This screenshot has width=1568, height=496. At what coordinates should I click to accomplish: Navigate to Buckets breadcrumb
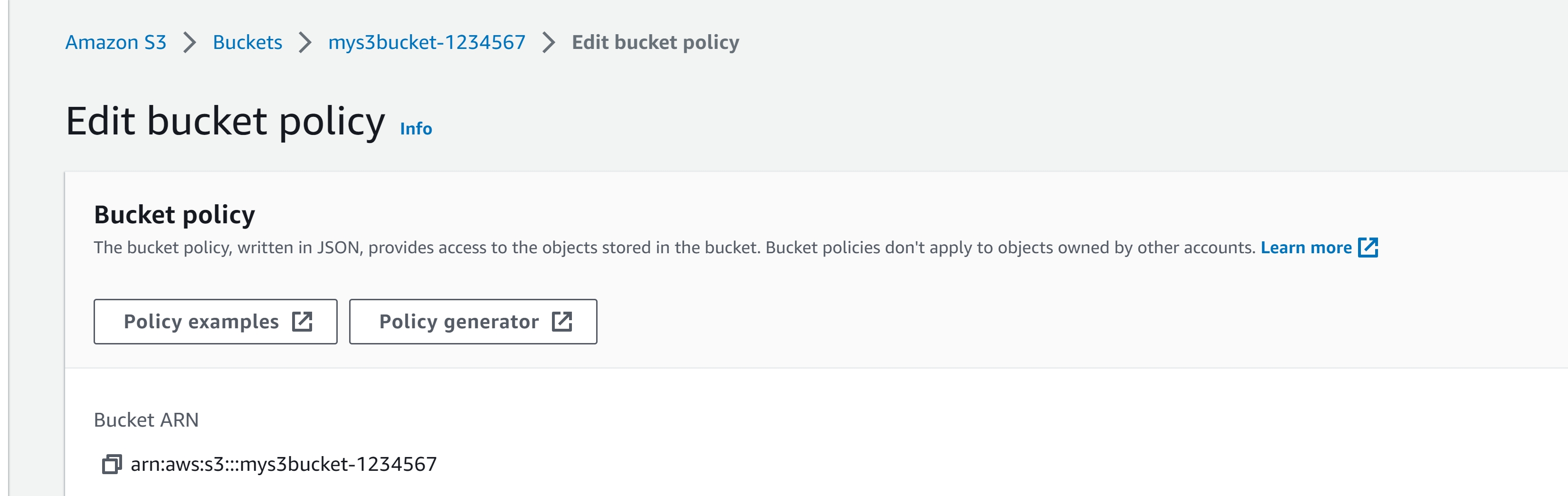pos(247,43)
